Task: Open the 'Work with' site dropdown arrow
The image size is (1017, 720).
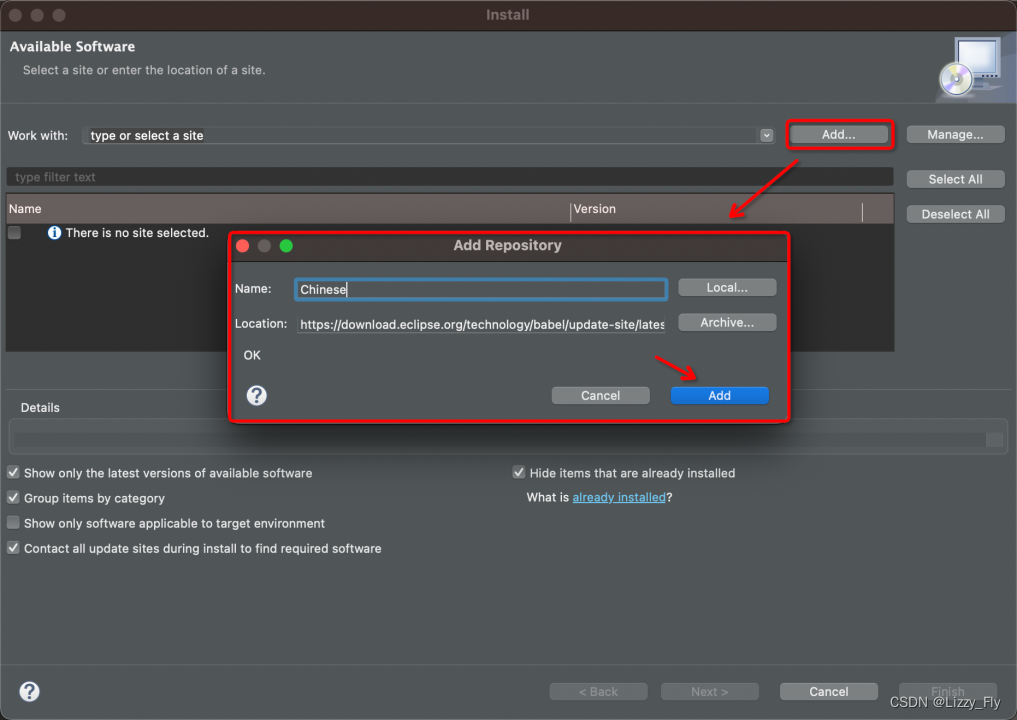Action: [767, 136]
